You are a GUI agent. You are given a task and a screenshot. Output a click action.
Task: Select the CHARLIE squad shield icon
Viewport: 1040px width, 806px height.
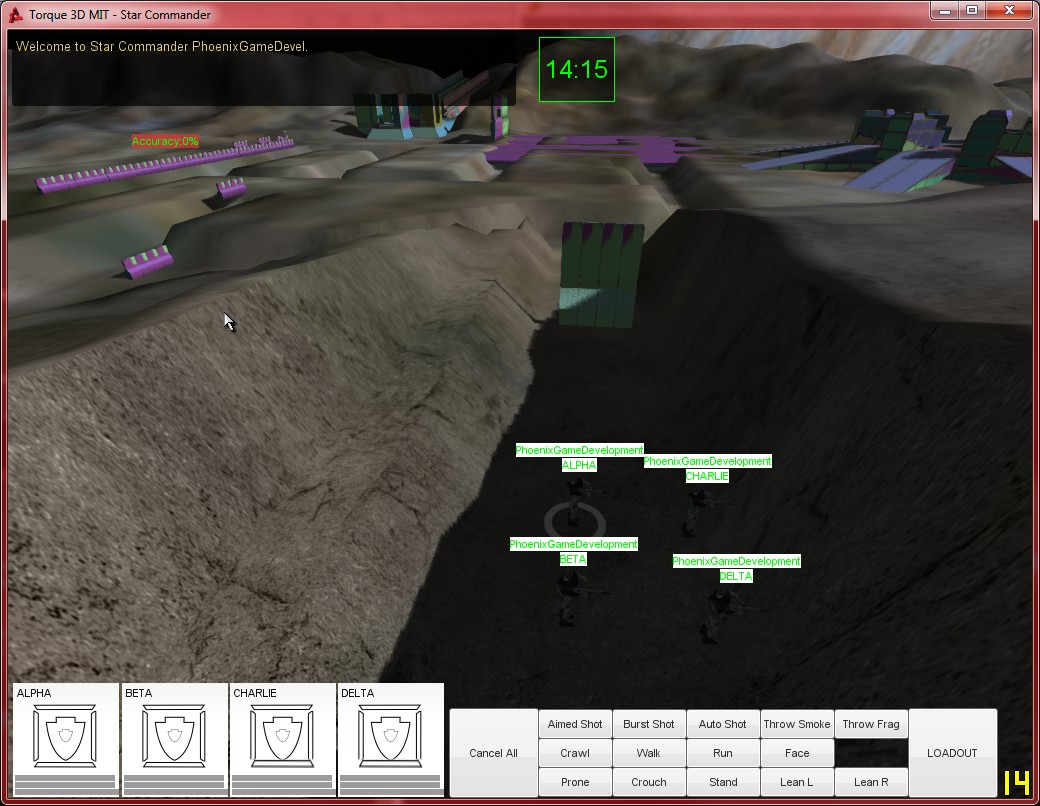tap(282, 736)
